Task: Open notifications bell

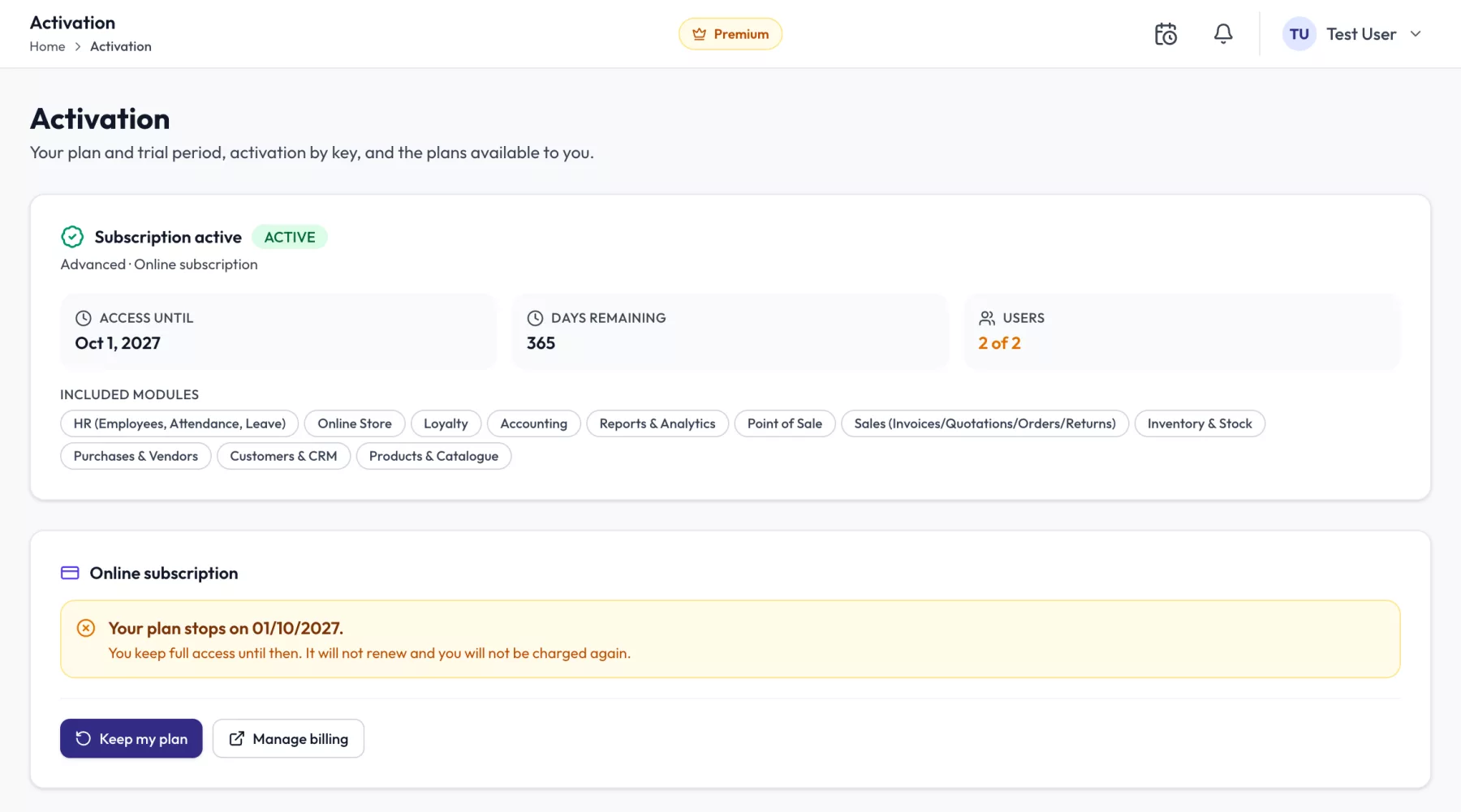Action: [x=1223, y=34]
